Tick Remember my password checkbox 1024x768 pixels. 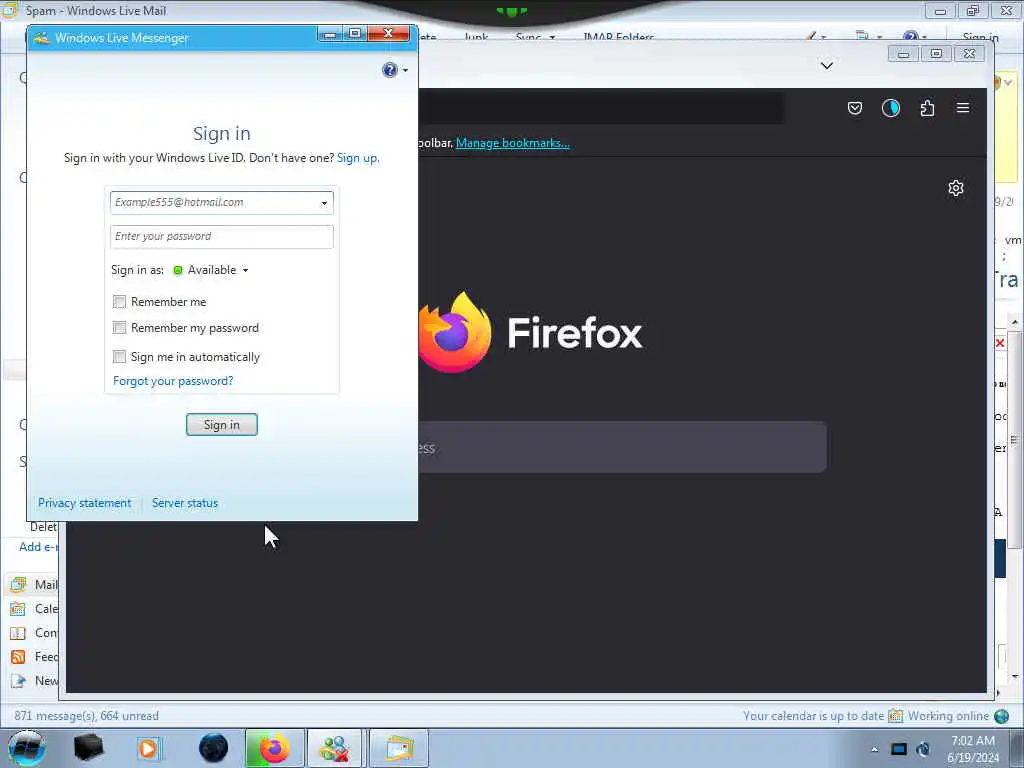coord(120,328)
